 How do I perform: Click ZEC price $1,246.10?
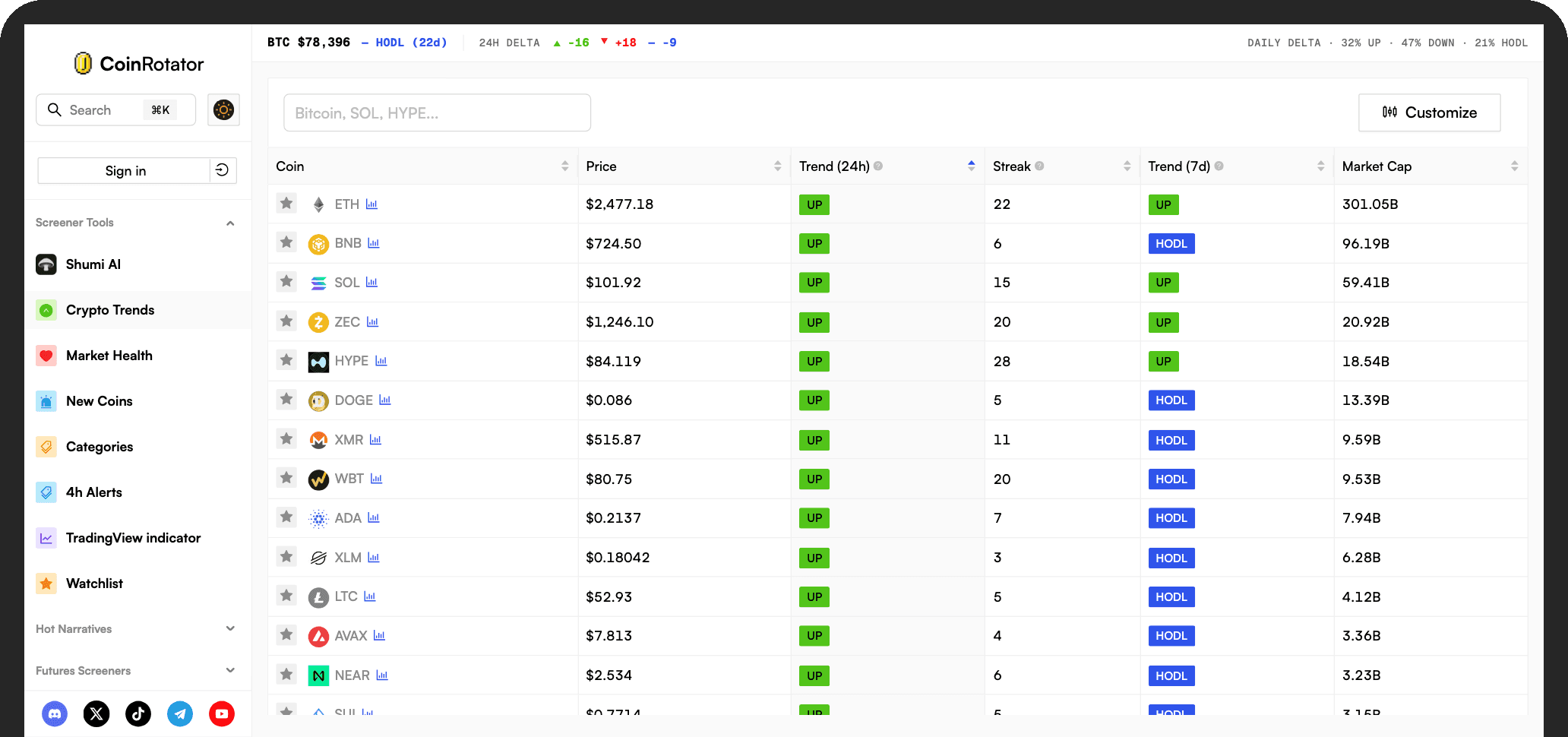point(620,322)
